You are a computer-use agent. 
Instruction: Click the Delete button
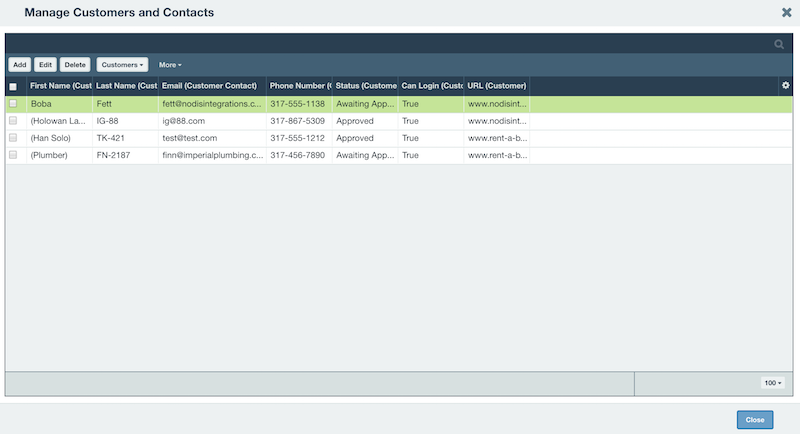[75, 65]
